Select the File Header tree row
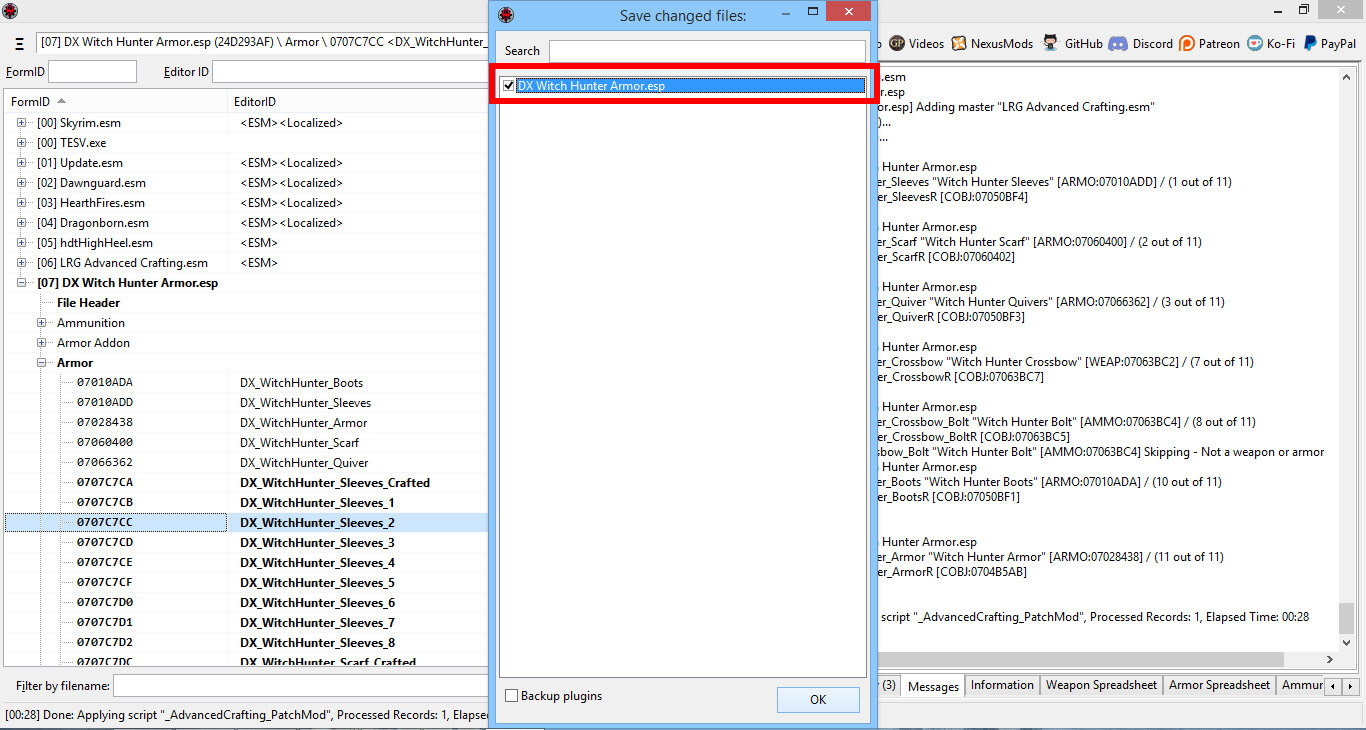The width and height of the screenshot is (1366, 730). (x=88, y=303)
